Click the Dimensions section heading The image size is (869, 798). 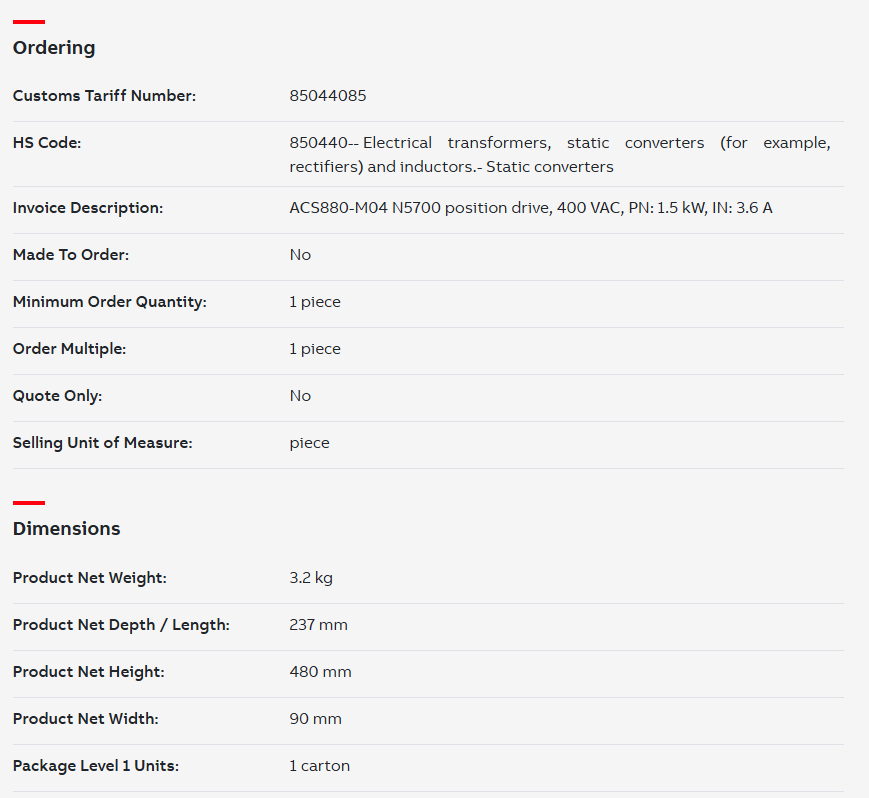click(67, 529)
